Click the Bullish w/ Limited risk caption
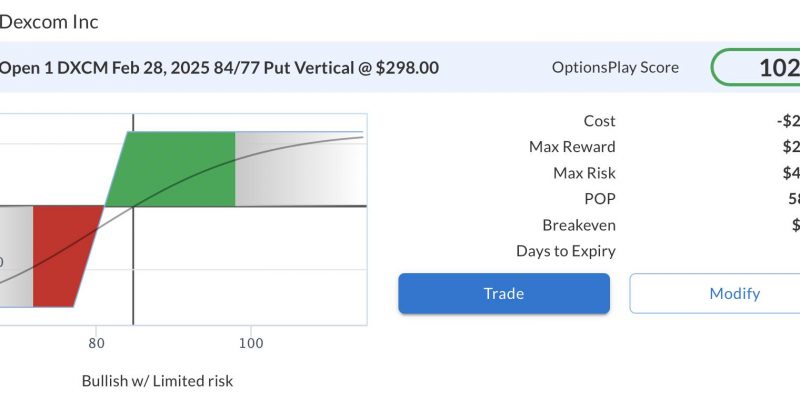 point(157,381)
